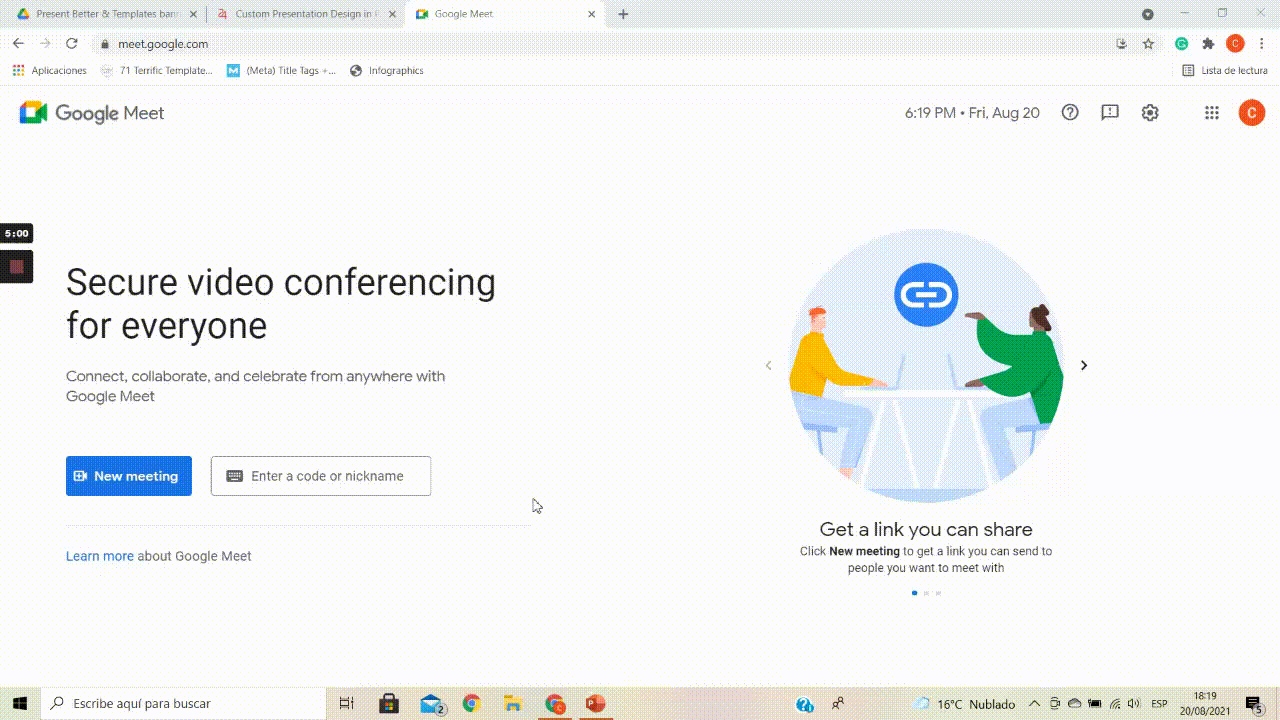Image resolution: width=1280 pixels, height=720 pixels.
Task: Show previous carousel slide with left arrow
Action: pyautogui.click(x=768, y=365)
